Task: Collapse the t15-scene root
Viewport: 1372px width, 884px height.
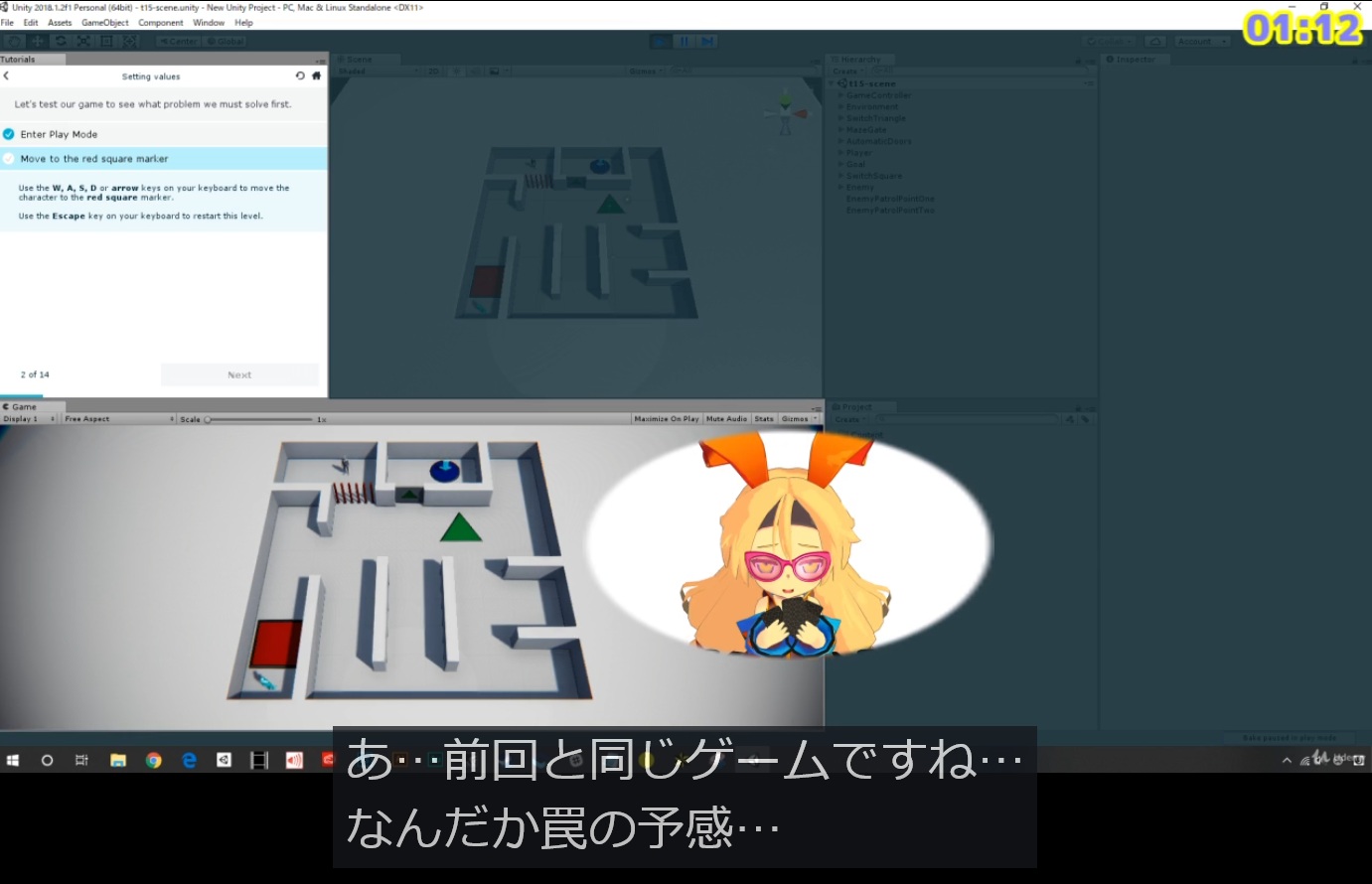Action: pyautogui.click(x=833, y=84)
